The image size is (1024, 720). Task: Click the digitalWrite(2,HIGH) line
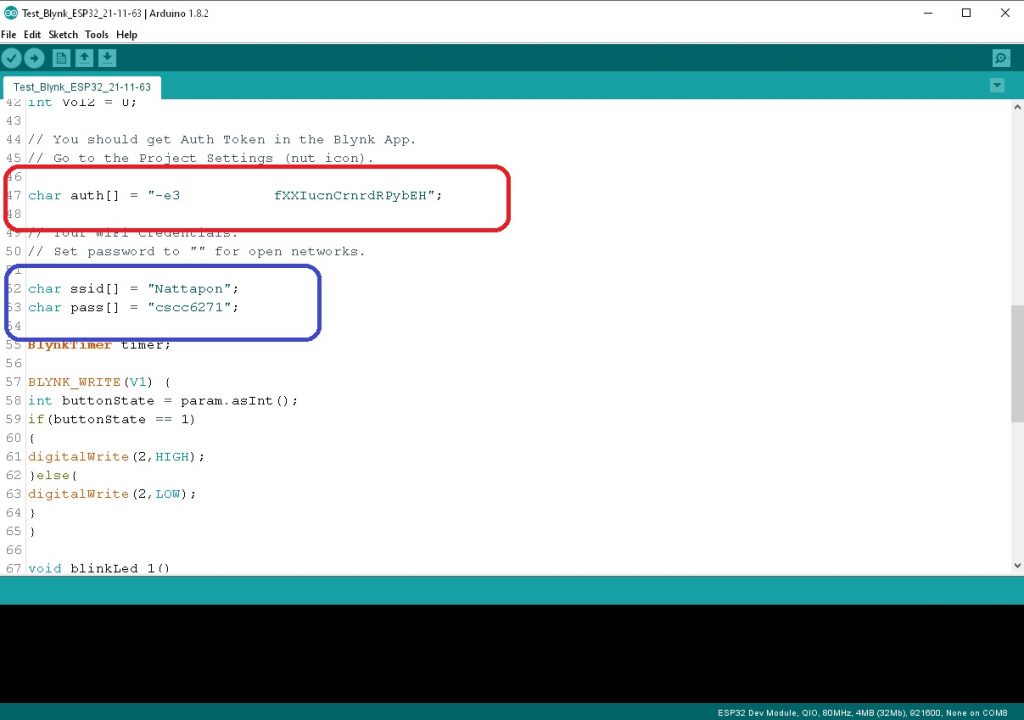pos(116,457)
